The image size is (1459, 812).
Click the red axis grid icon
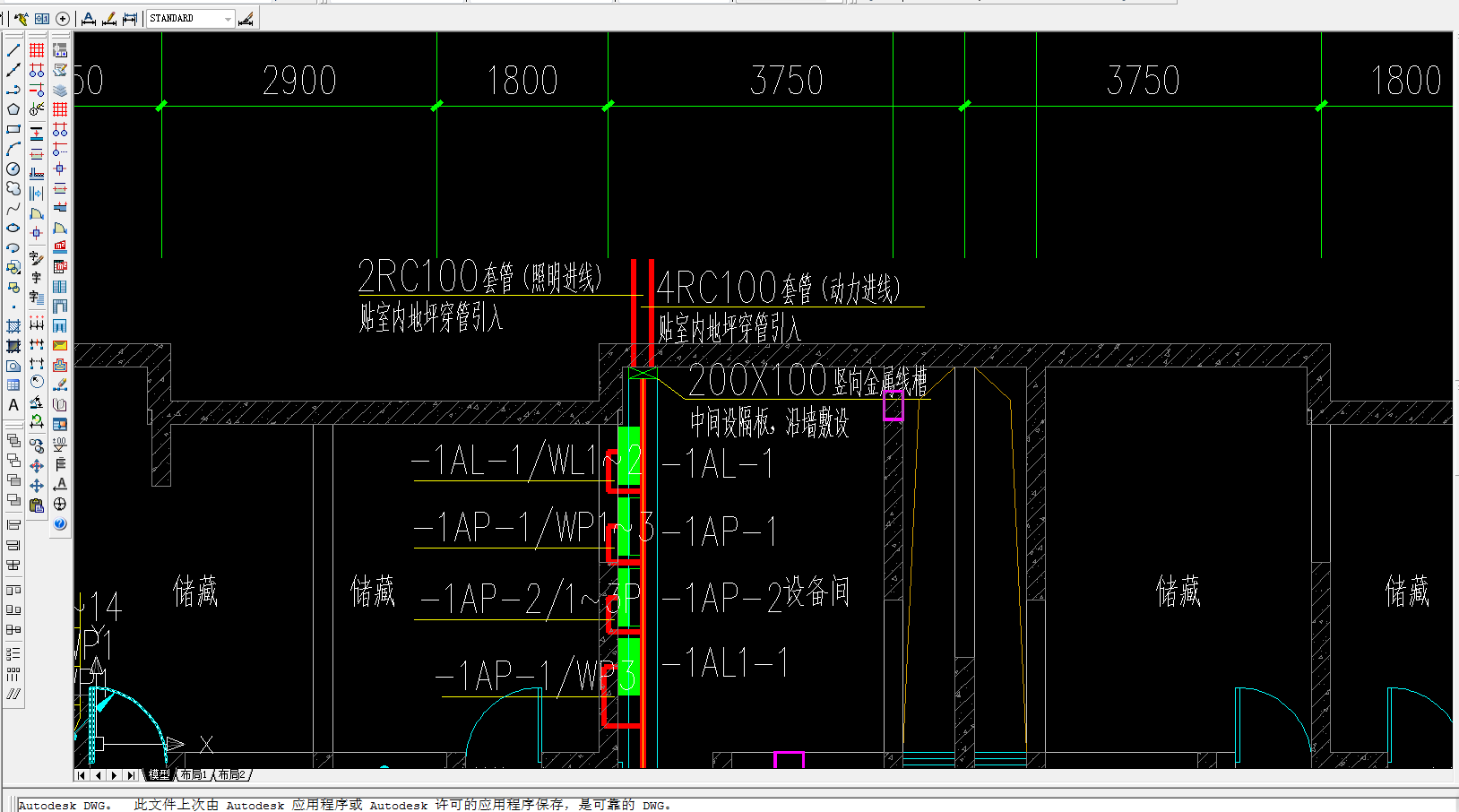click(x=37, y=50)
